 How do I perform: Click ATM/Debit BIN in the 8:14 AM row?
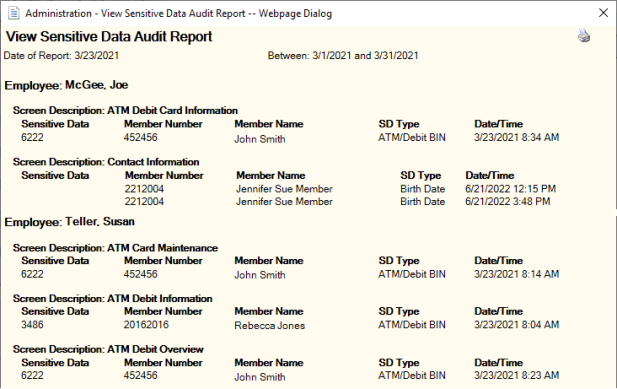click(412, 274)
